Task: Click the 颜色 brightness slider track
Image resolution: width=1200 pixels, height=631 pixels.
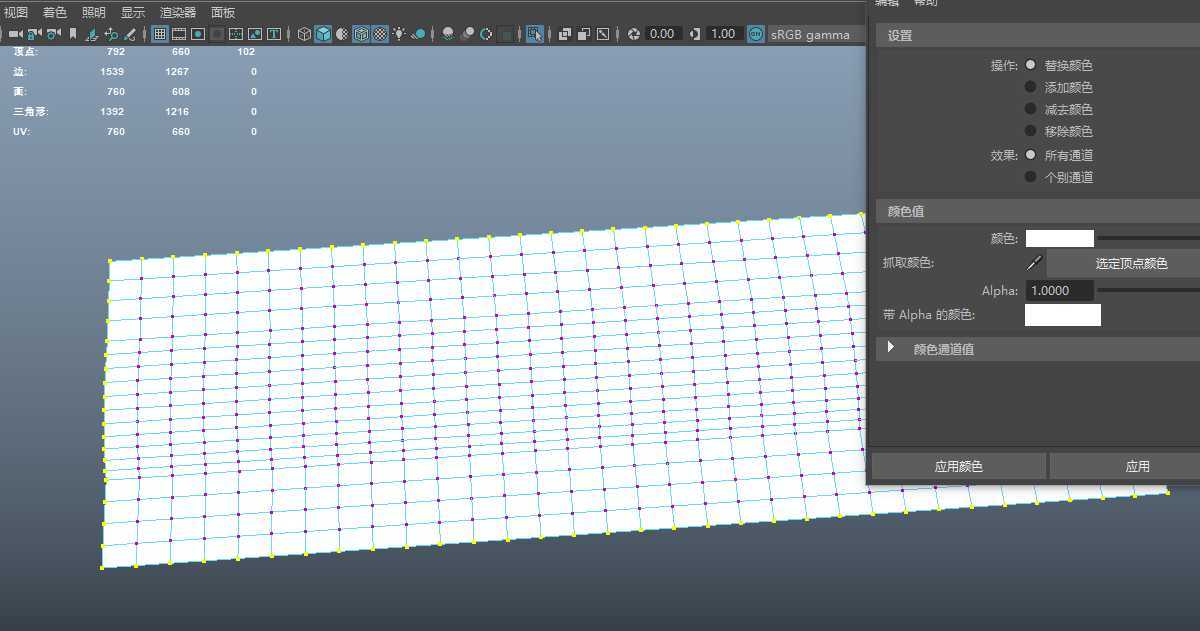Action: pyautogui.click(x=1149, y=238)
